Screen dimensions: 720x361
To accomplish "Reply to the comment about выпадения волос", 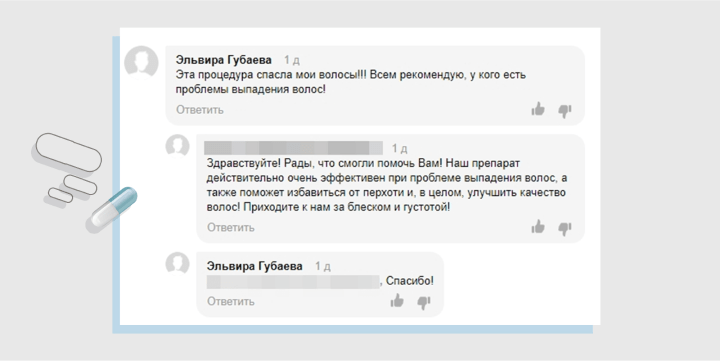I will (200, 110).
